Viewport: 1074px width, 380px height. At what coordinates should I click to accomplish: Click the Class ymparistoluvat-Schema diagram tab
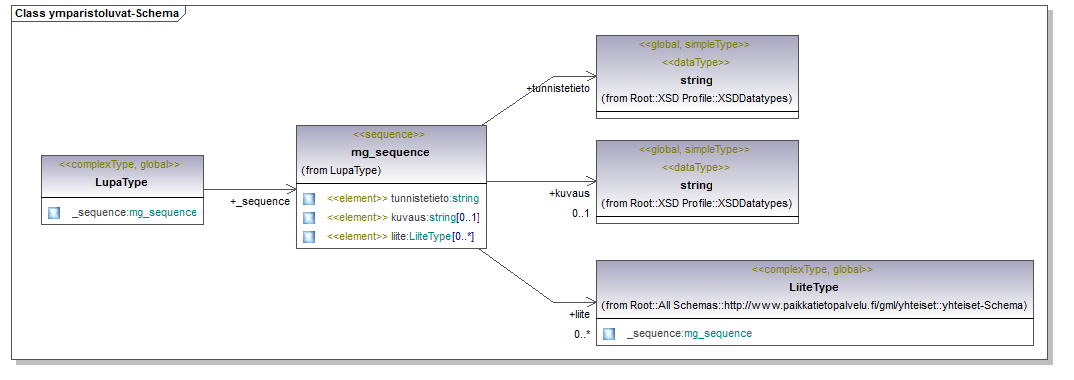point(97,13)
